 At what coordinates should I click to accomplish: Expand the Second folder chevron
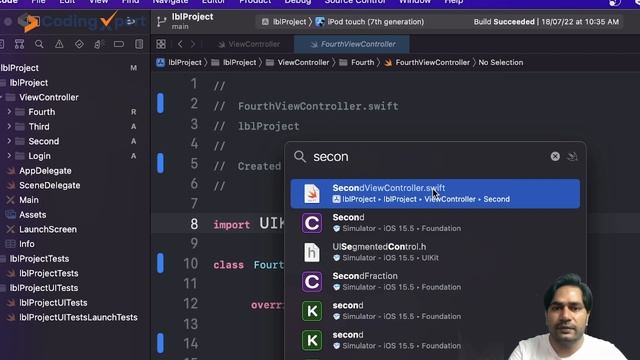click(x=9, y=141)
